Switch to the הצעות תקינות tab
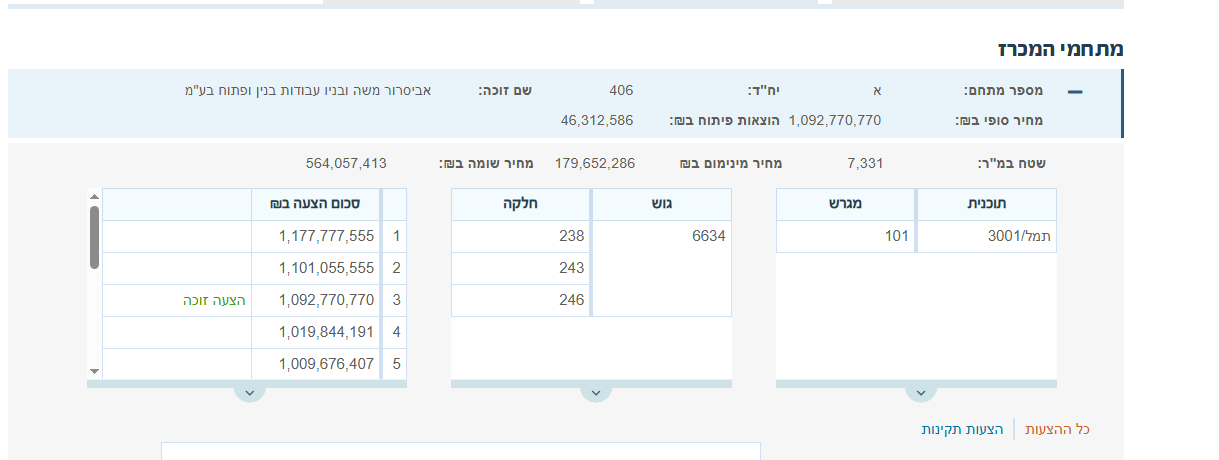The image size is (1219, 460). pos(962,429)
